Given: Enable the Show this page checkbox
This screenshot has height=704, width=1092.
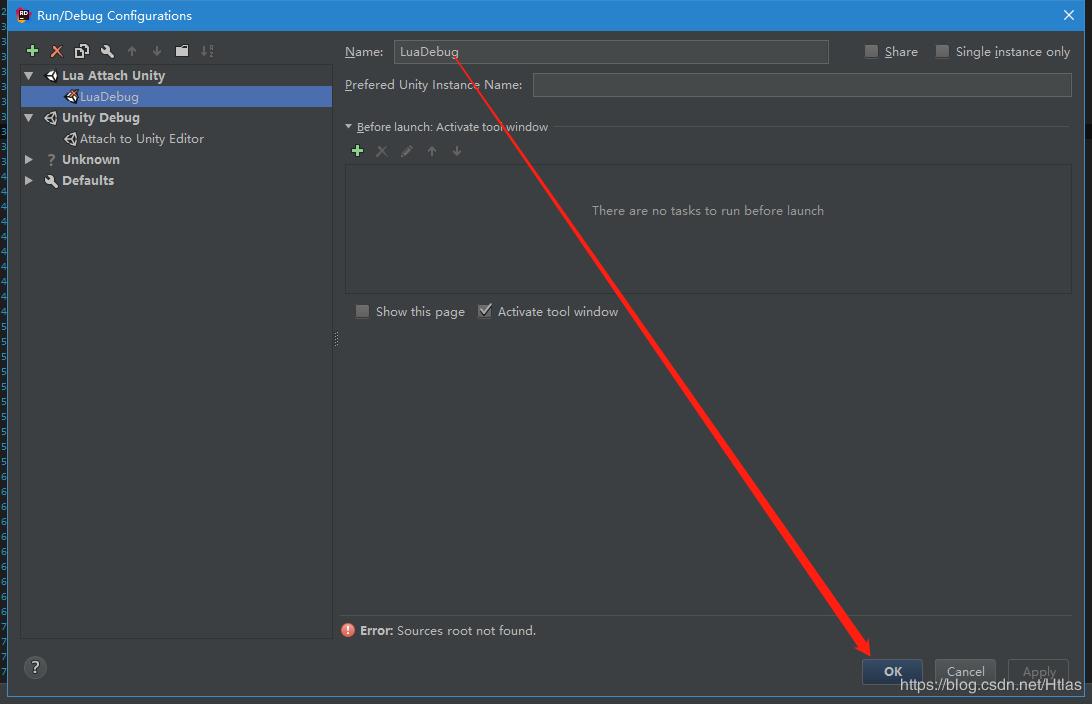Looking at the screenshot, I should (x=362, y=311).
